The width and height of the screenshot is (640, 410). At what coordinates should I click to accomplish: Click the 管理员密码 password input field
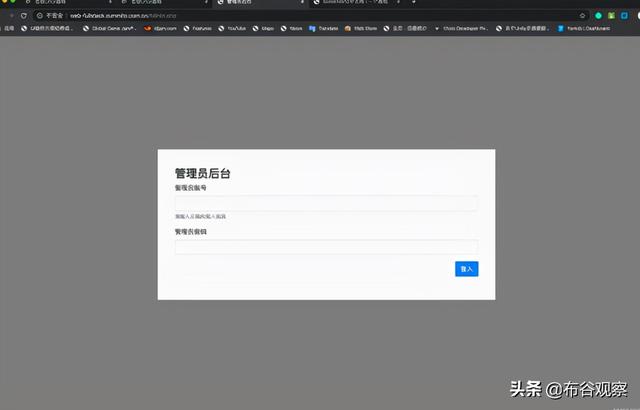pos(326,247)
